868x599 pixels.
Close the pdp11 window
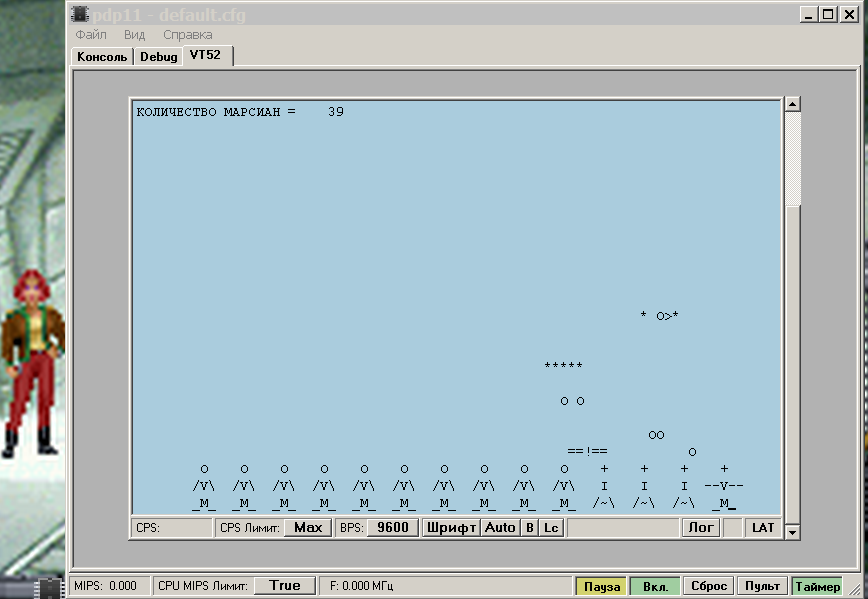[849, 14]
